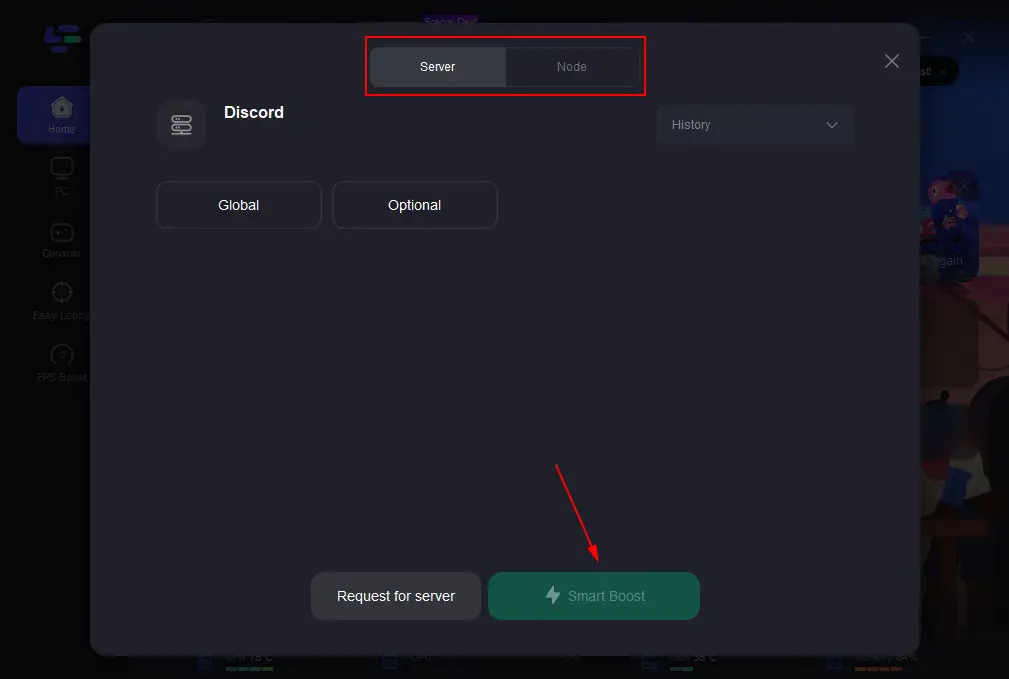
Task: Click the History dropdown chevron arrow
Action: [832, 125]
